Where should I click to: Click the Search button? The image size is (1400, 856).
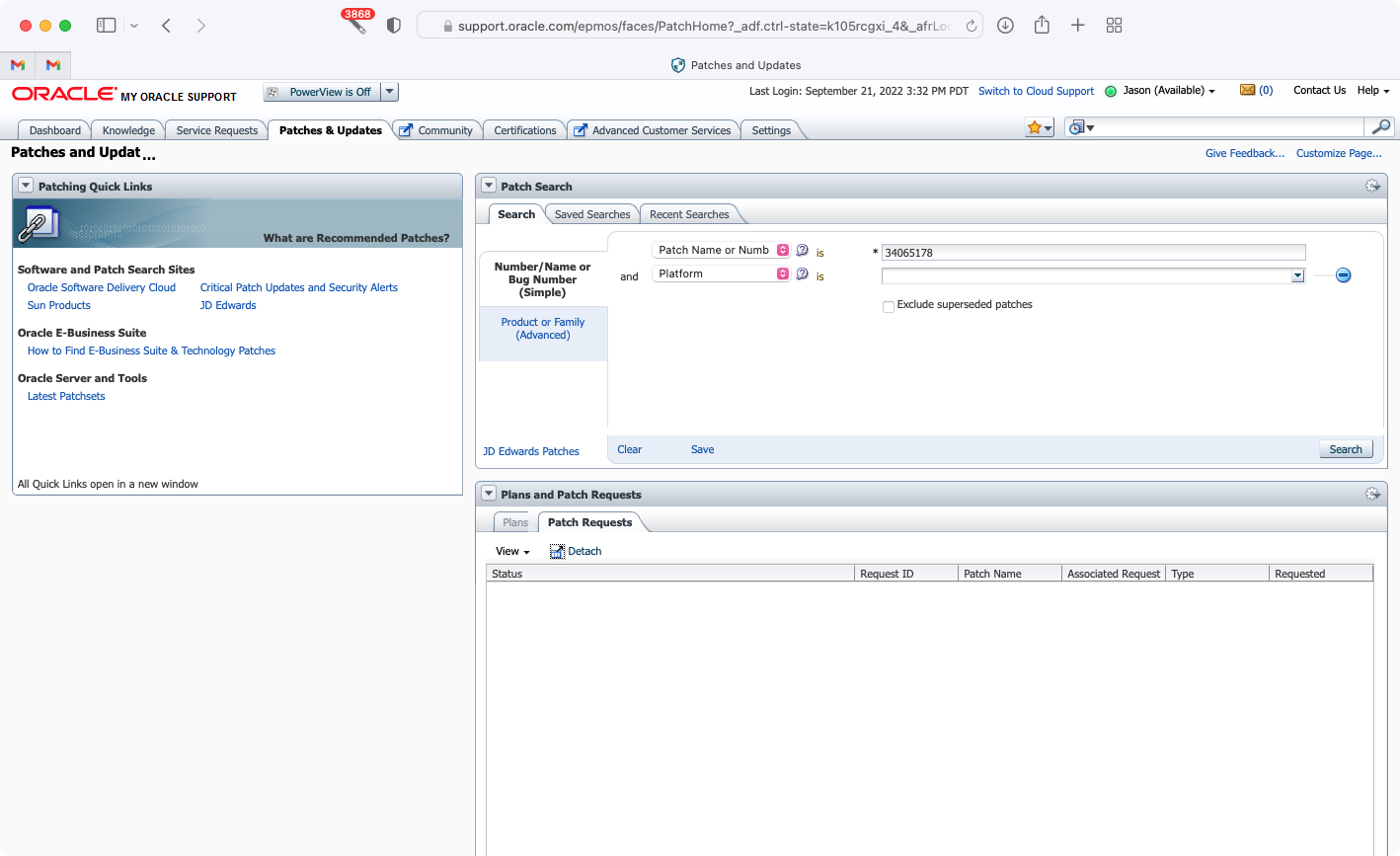coord(1346,449)
